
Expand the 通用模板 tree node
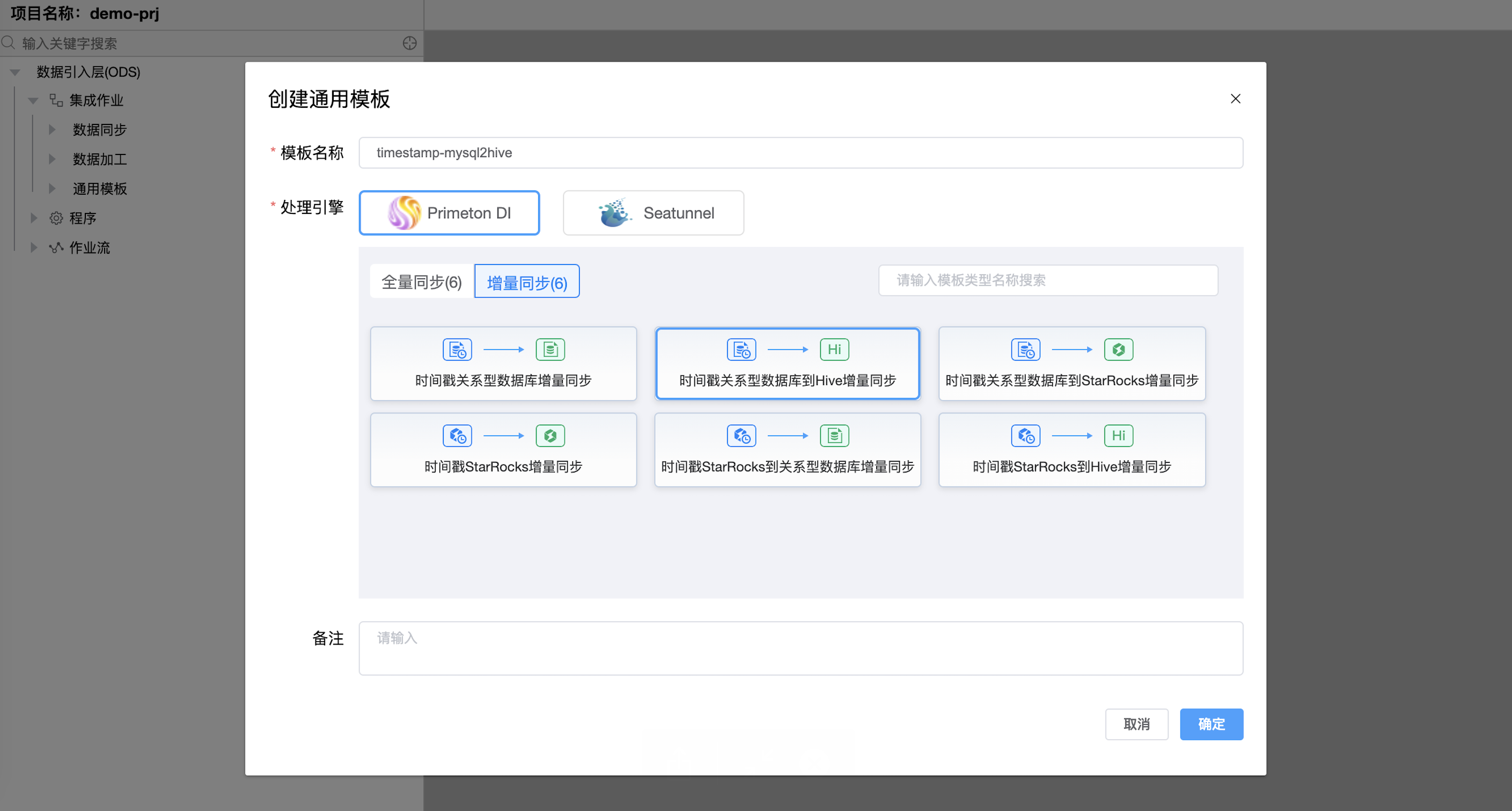coord(52,188)
